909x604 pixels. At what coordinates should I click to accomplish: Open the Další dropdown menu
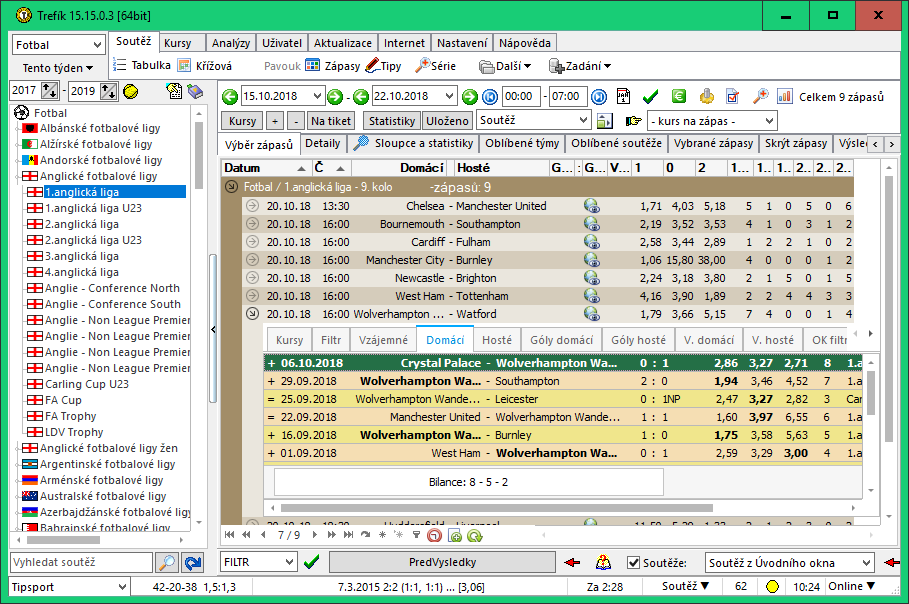506,66
